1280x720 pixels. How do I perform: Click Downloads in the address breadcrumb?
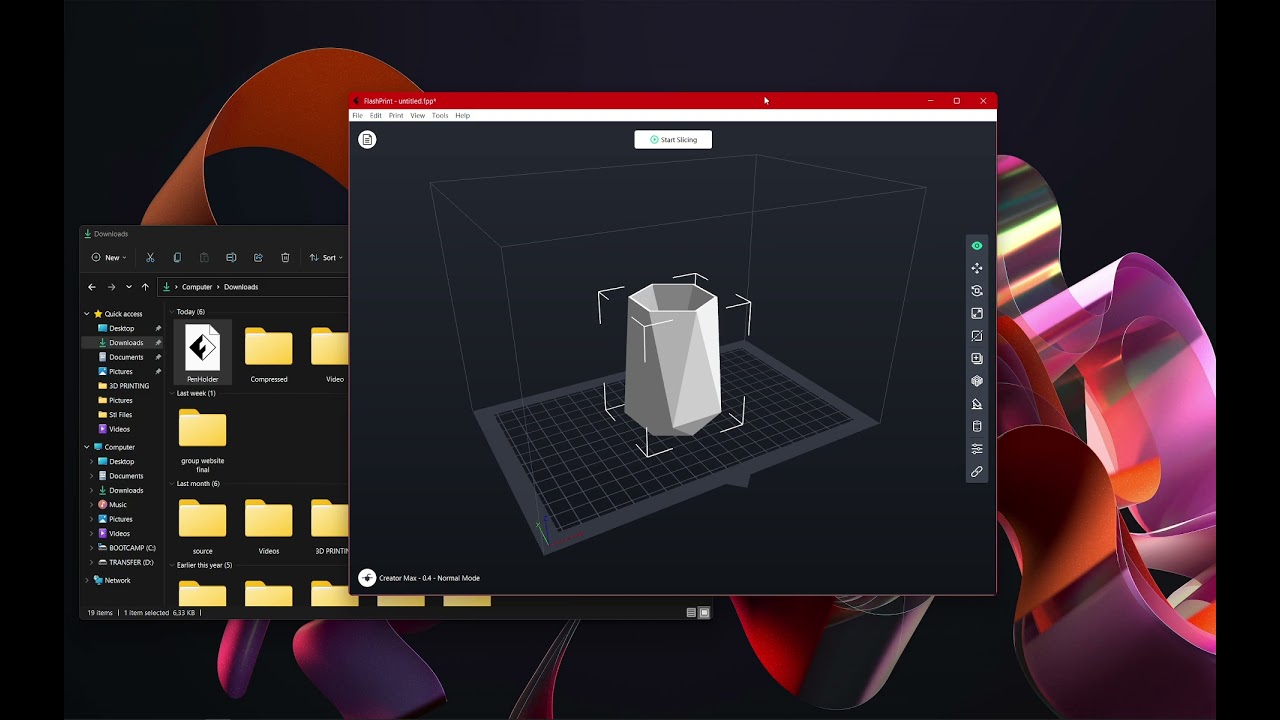[x=241, y=287]
